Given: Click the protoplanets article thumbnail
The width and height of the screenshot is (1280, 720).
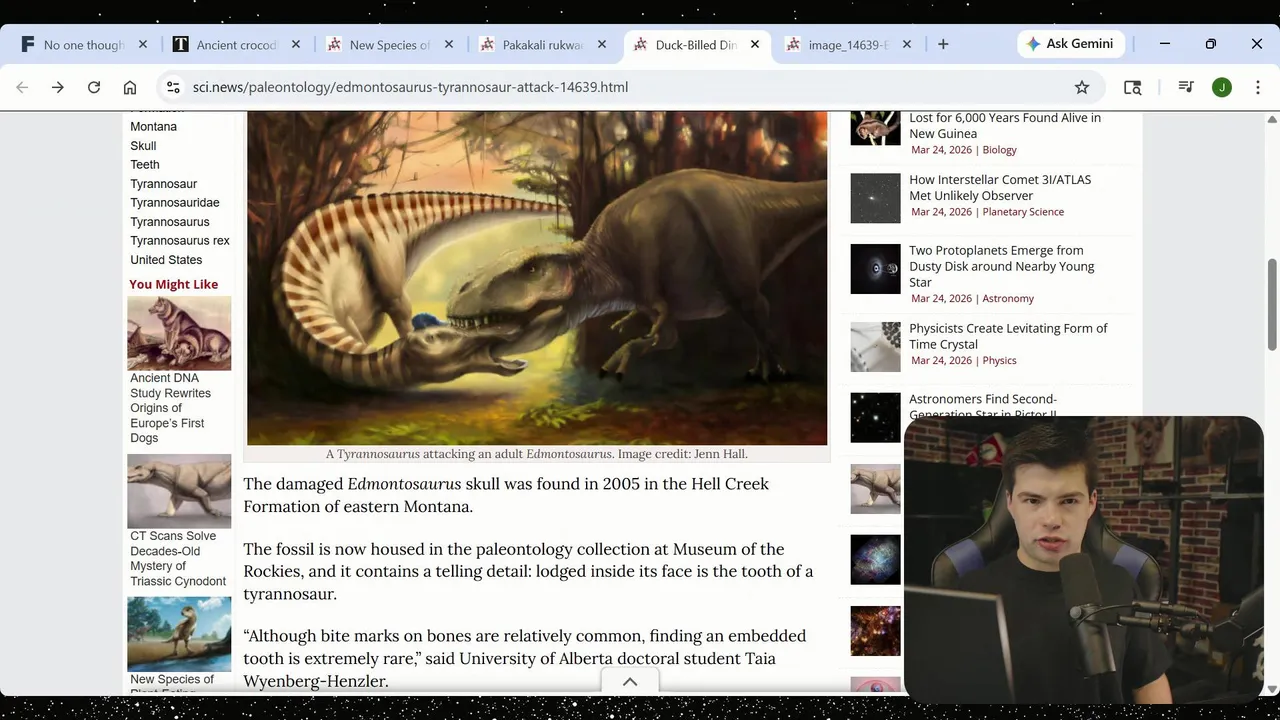Looking at the screenshot, I should click(875, 269).
